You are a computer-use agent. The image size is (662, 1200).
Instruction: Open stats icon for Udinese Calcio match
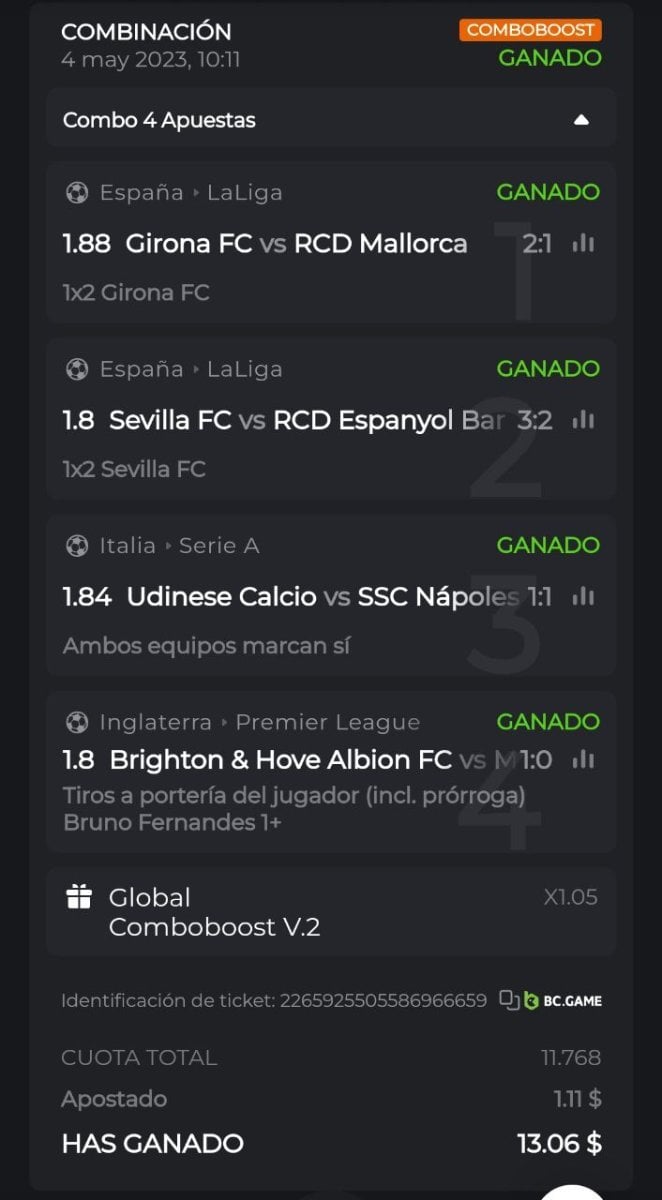click(583, 596)
